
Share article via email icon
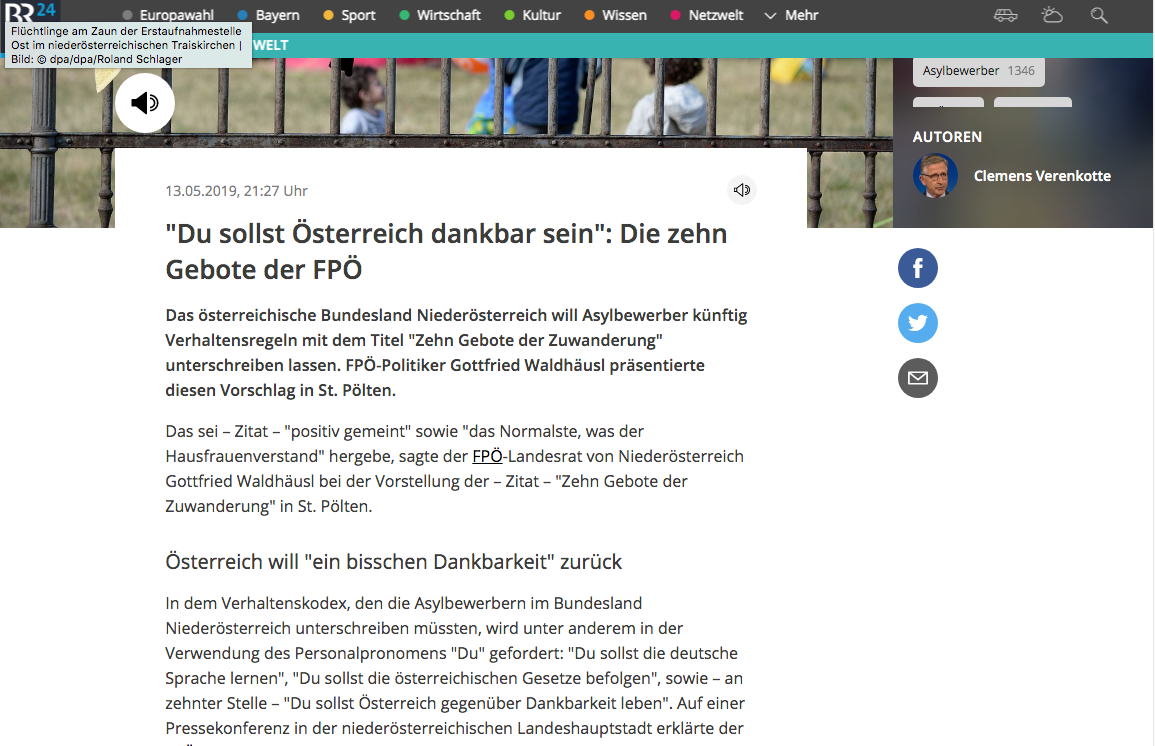click(917, 378)
